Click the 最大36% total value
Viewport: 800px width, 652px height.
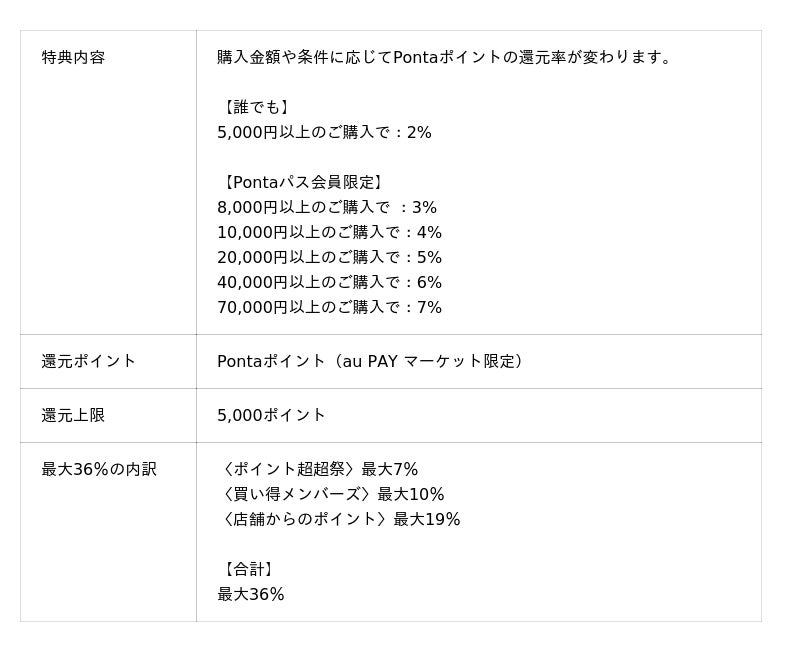[251, 594]
